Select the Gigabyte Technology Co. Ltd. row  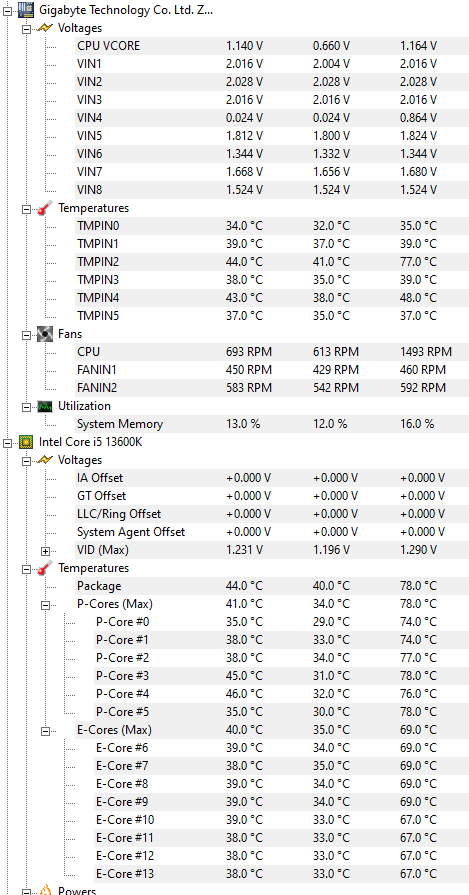click(x=127, y=10)
